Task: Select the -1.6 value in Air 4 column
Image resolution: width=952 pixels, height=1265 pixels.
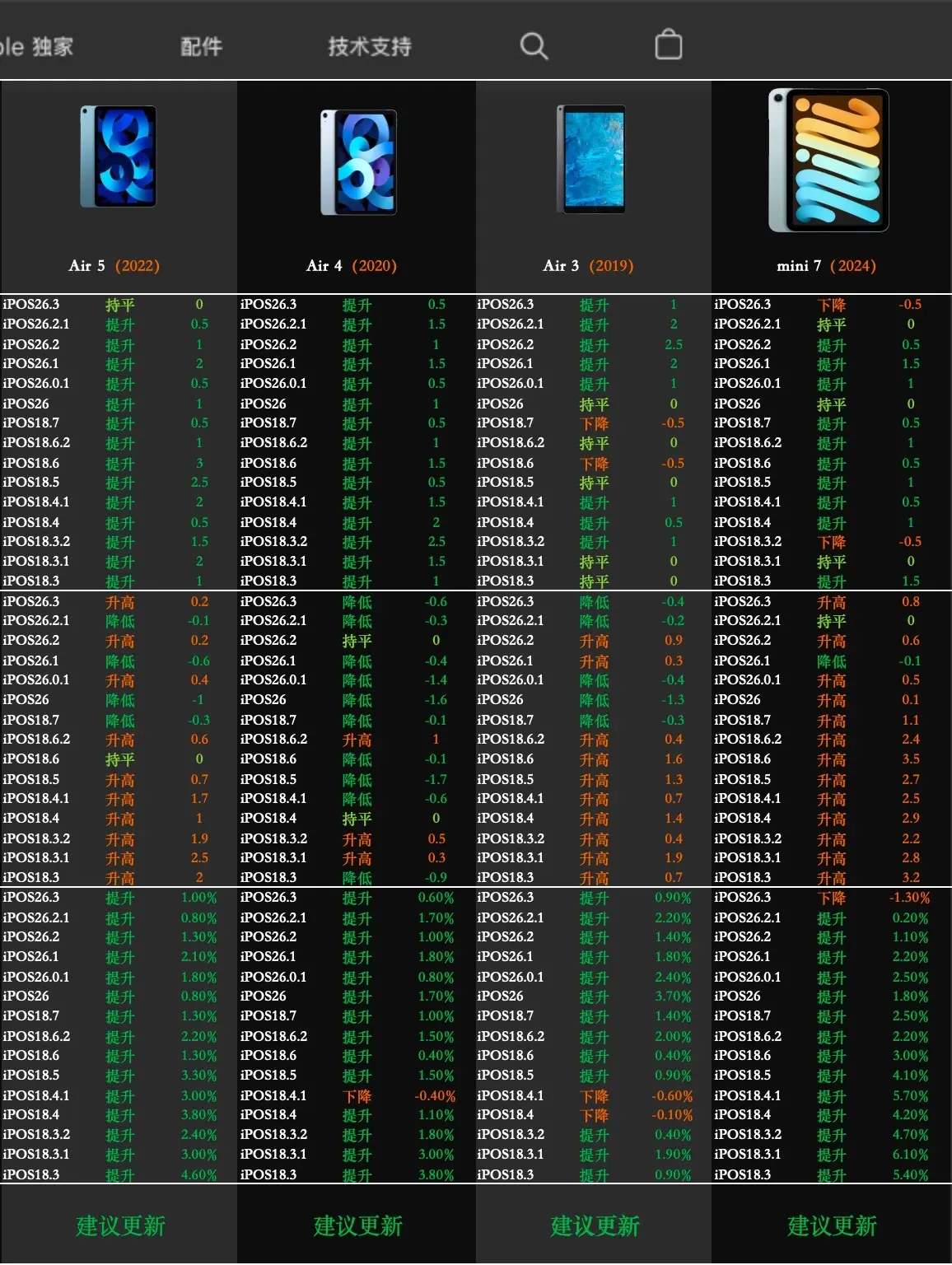Action: click(x=436, y=699)
